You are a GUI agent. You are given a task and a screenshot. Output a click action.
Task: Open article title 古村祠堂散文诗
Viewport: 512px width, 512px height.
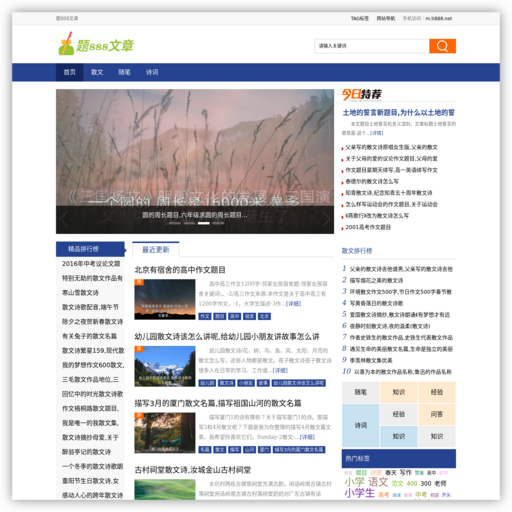pyautogui.click(x=193, y=470)
